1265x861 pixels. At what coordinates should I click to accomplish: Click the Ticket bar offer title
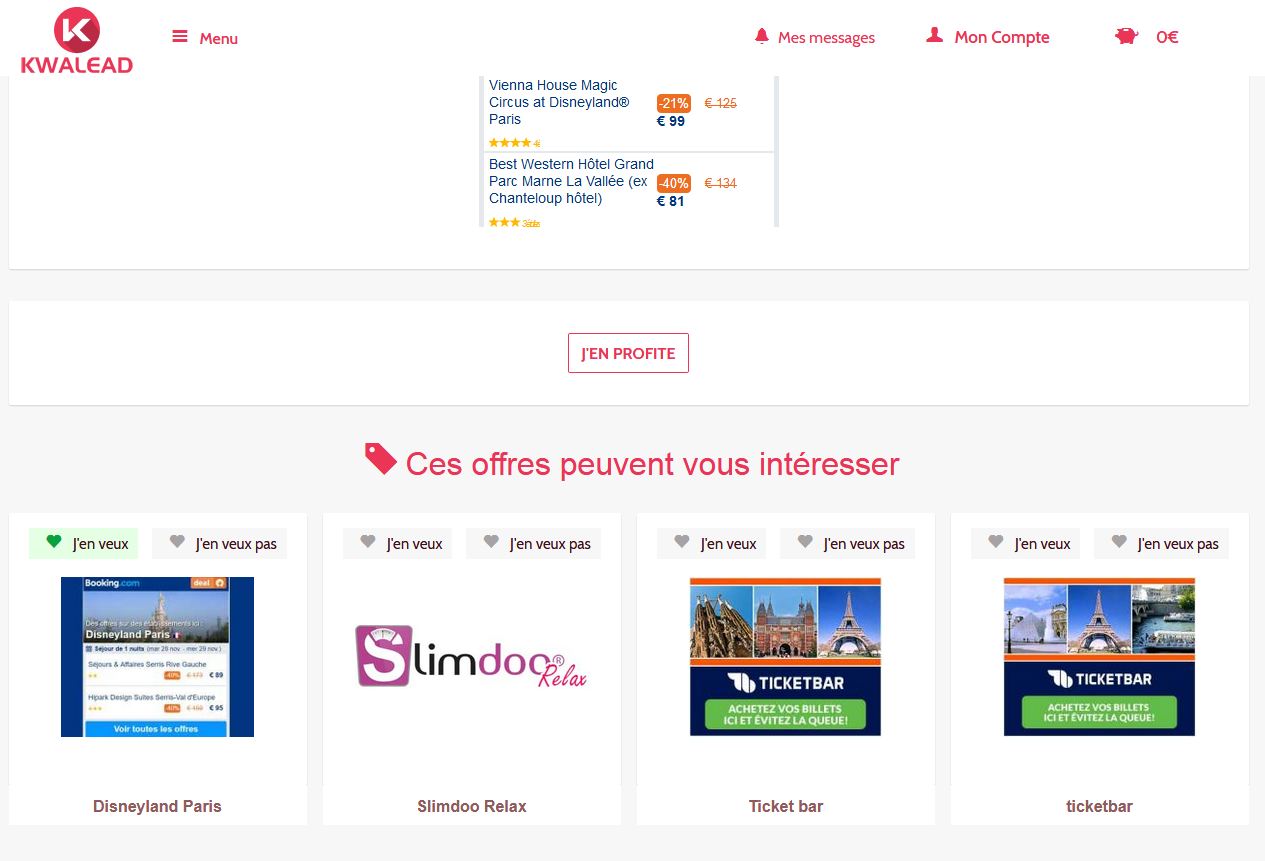785,806
